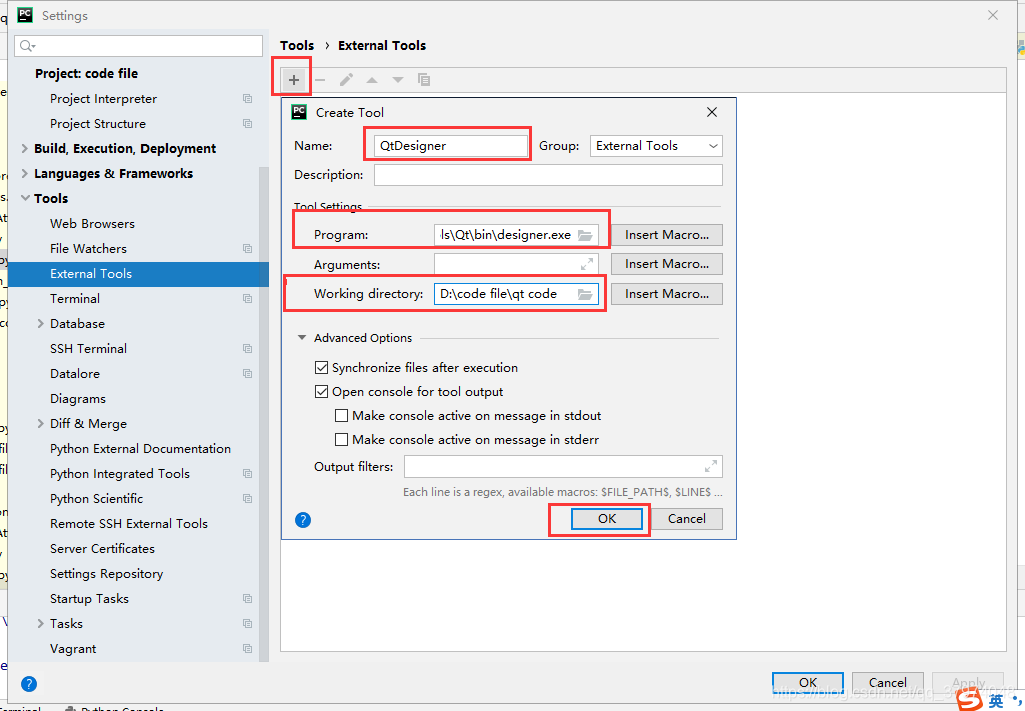1025x711 pixels.
Task: Expand the Tasks tree node
Action: tap(41, 623)
